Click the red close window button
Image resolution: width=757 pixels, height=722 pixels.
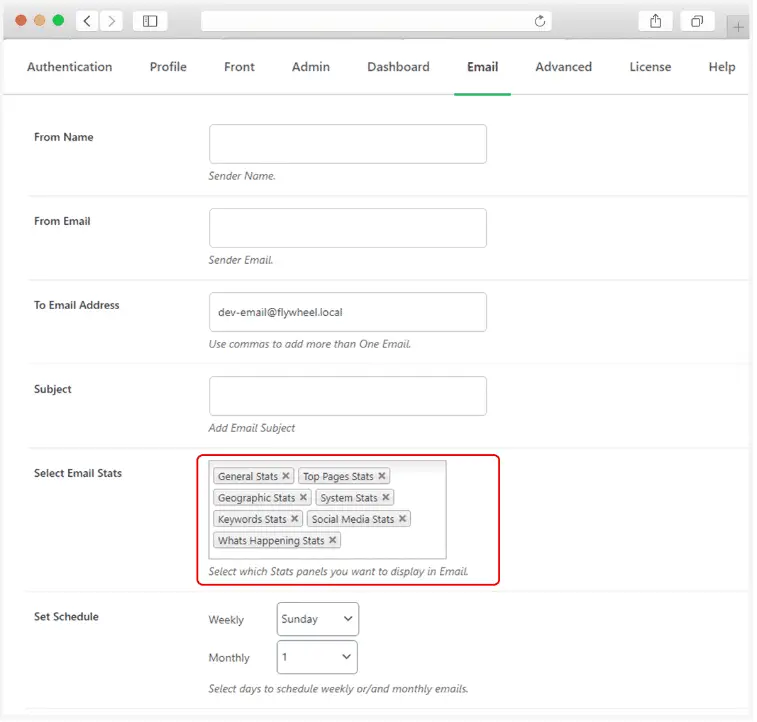click(21, 20)
